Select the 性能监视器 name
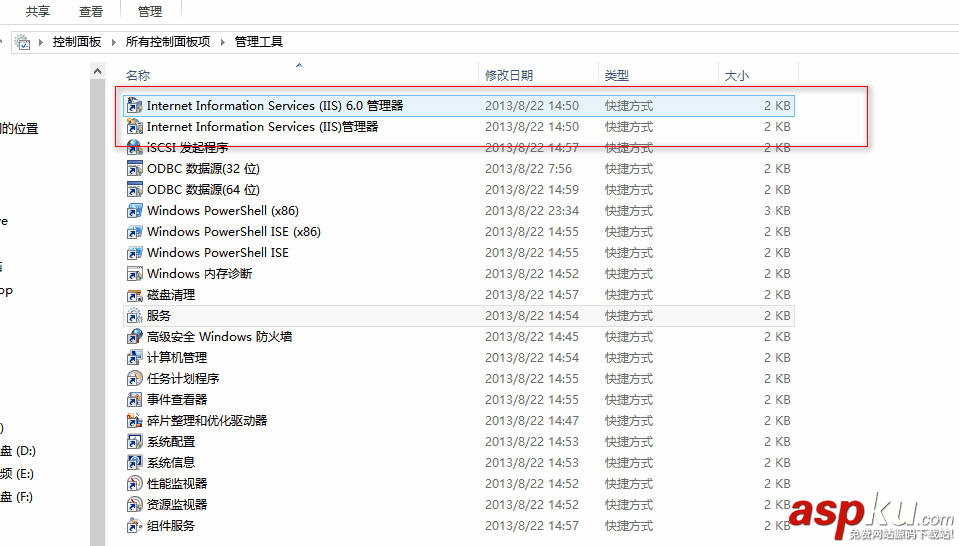959x546 pixels. coord(177,484)
